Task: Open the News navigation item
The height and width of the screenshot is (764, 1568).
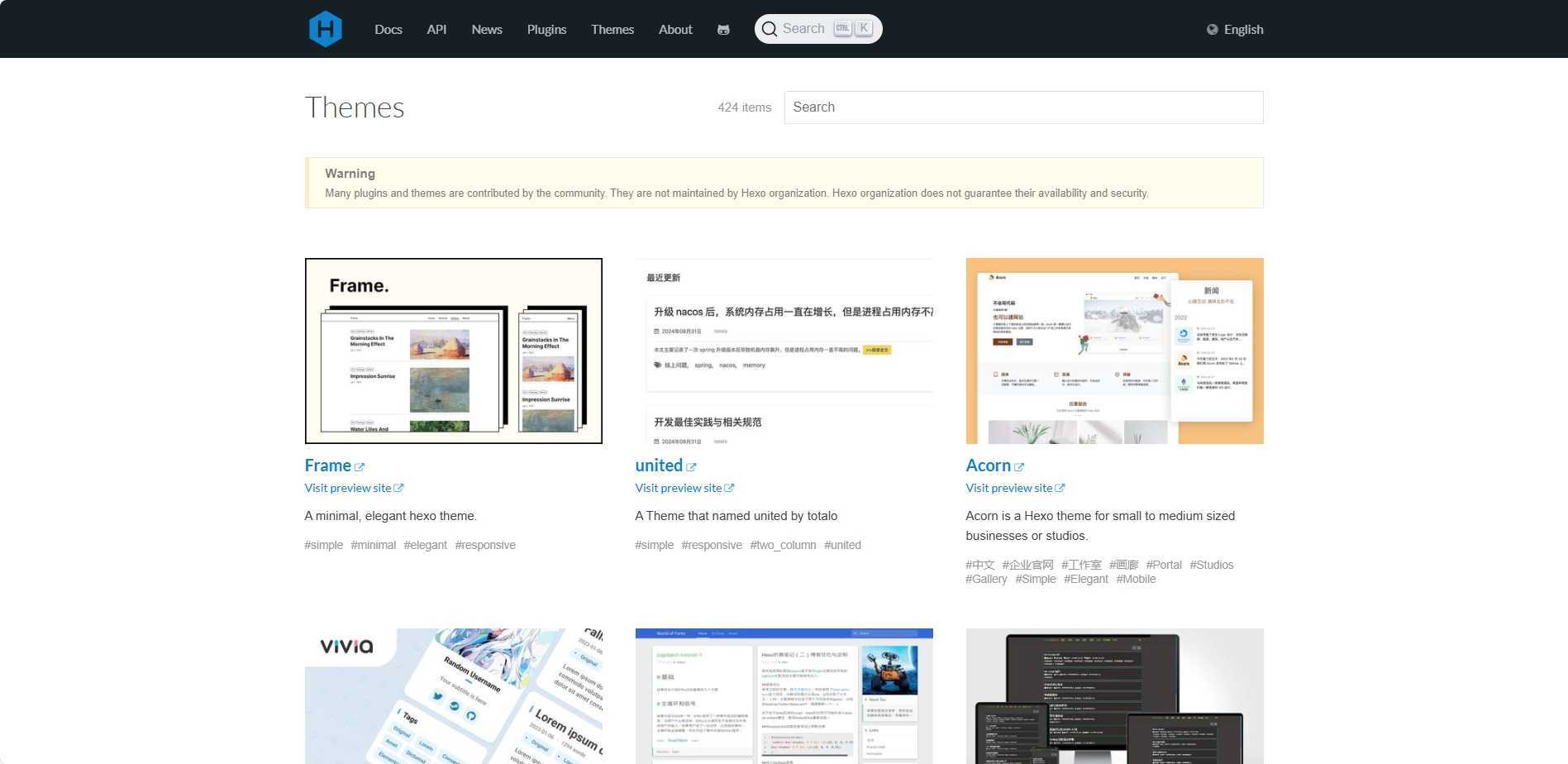Action: coord(486,30)
